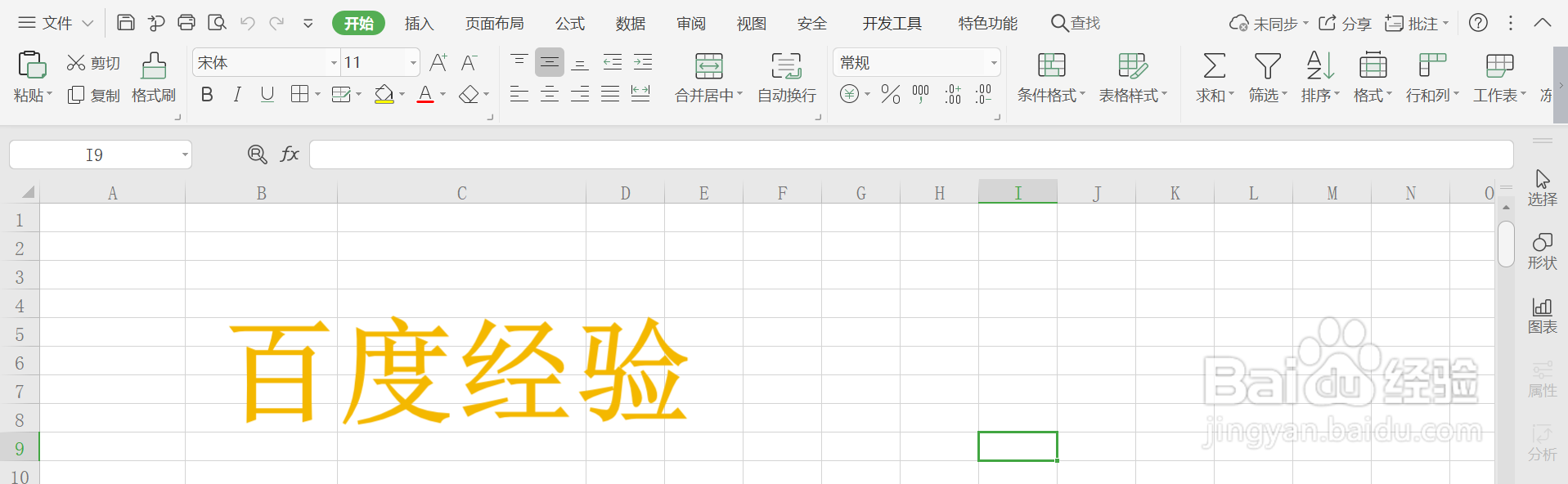The image size is (1568, 484).
Task: Toggle Bold formatting
Action: (207, 95)
